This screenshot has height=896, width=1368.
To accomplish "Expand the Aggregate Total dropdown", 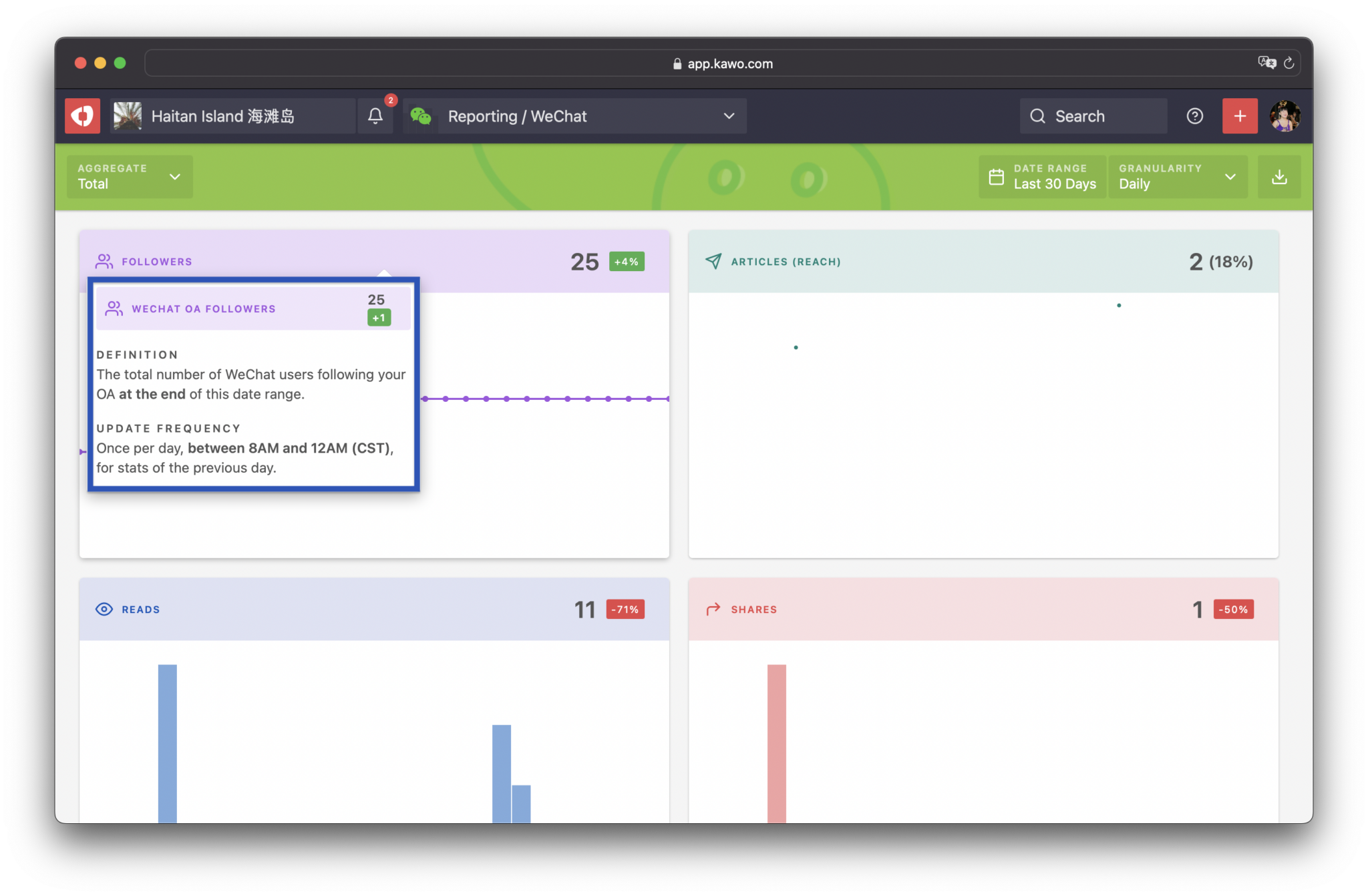I will 130,177.
